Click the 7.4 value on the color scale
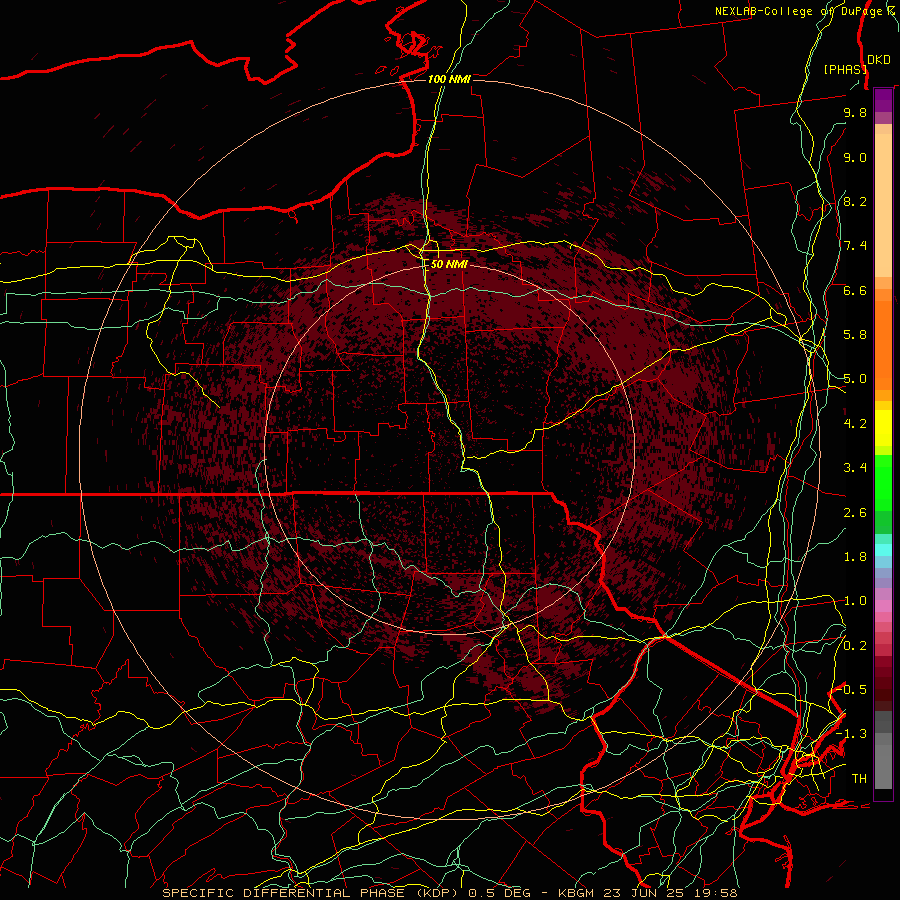The width and height of the screenshot is (900, 900). point(855,246)
